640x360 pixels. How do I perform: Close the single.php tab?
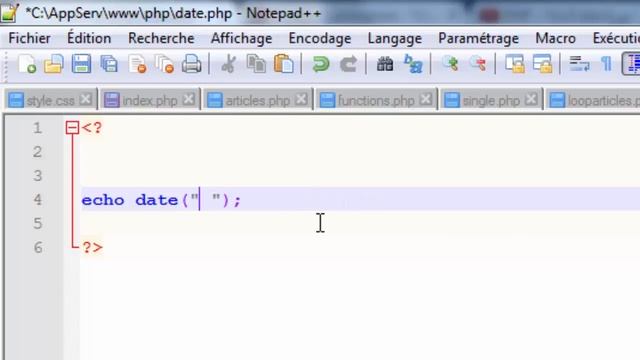pos(531,99)
